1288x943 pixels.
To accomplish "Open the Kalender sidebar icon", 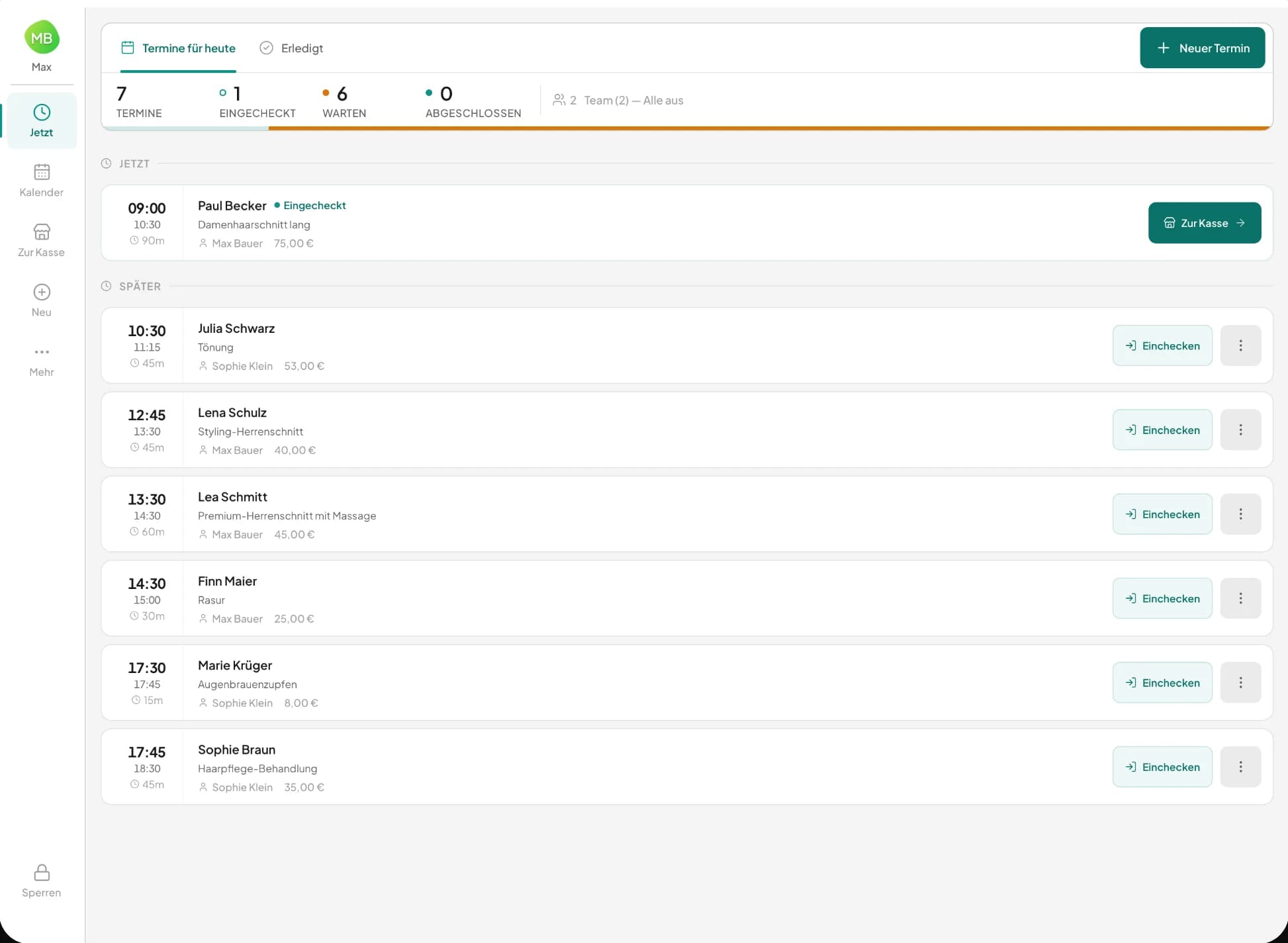I will tap(42, 172).
